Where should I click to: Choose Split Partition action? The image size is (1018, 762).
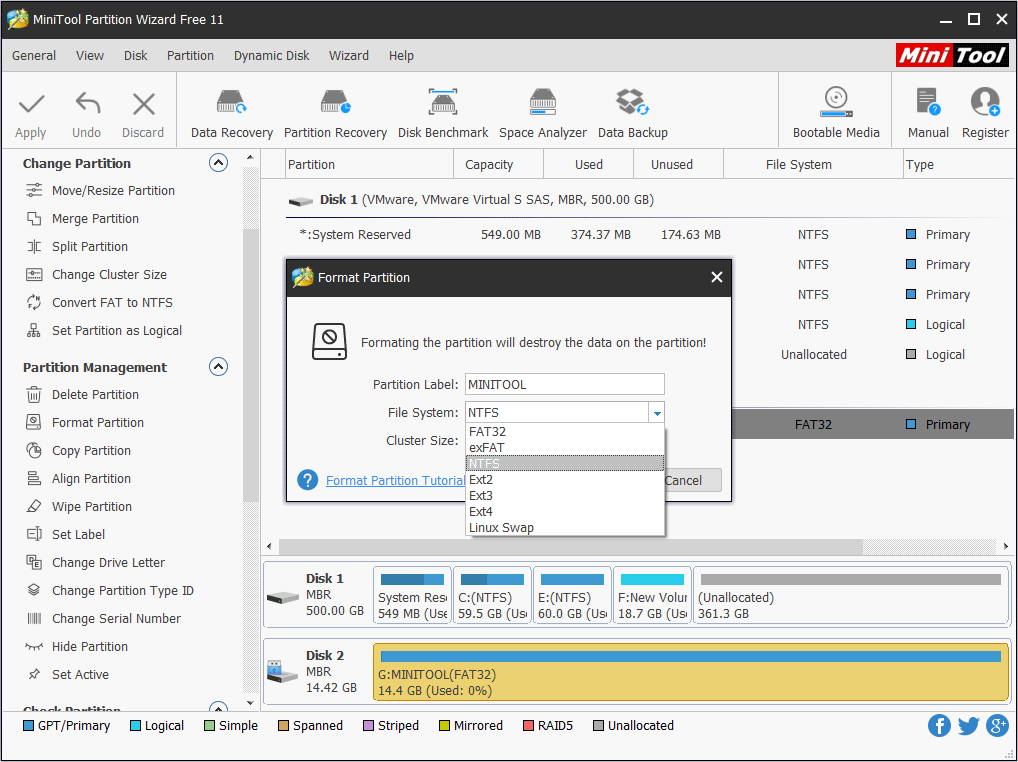(x=90, y=246)
